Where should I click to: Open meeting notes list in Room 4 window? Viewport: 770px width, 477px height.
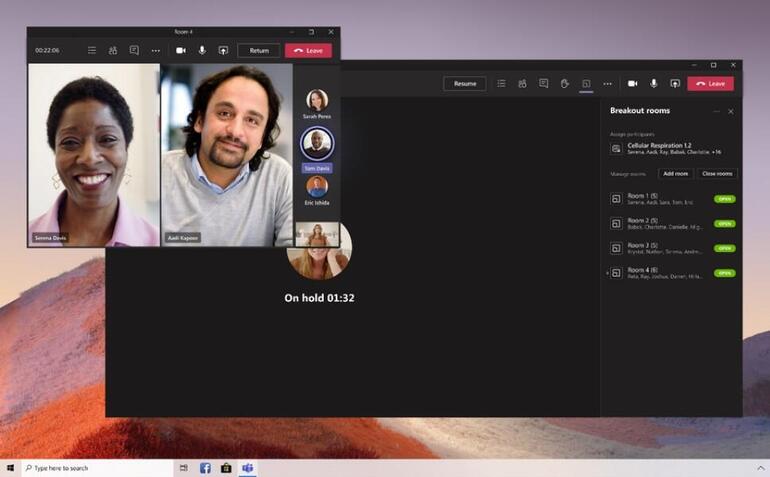click(x=92, y=50)
